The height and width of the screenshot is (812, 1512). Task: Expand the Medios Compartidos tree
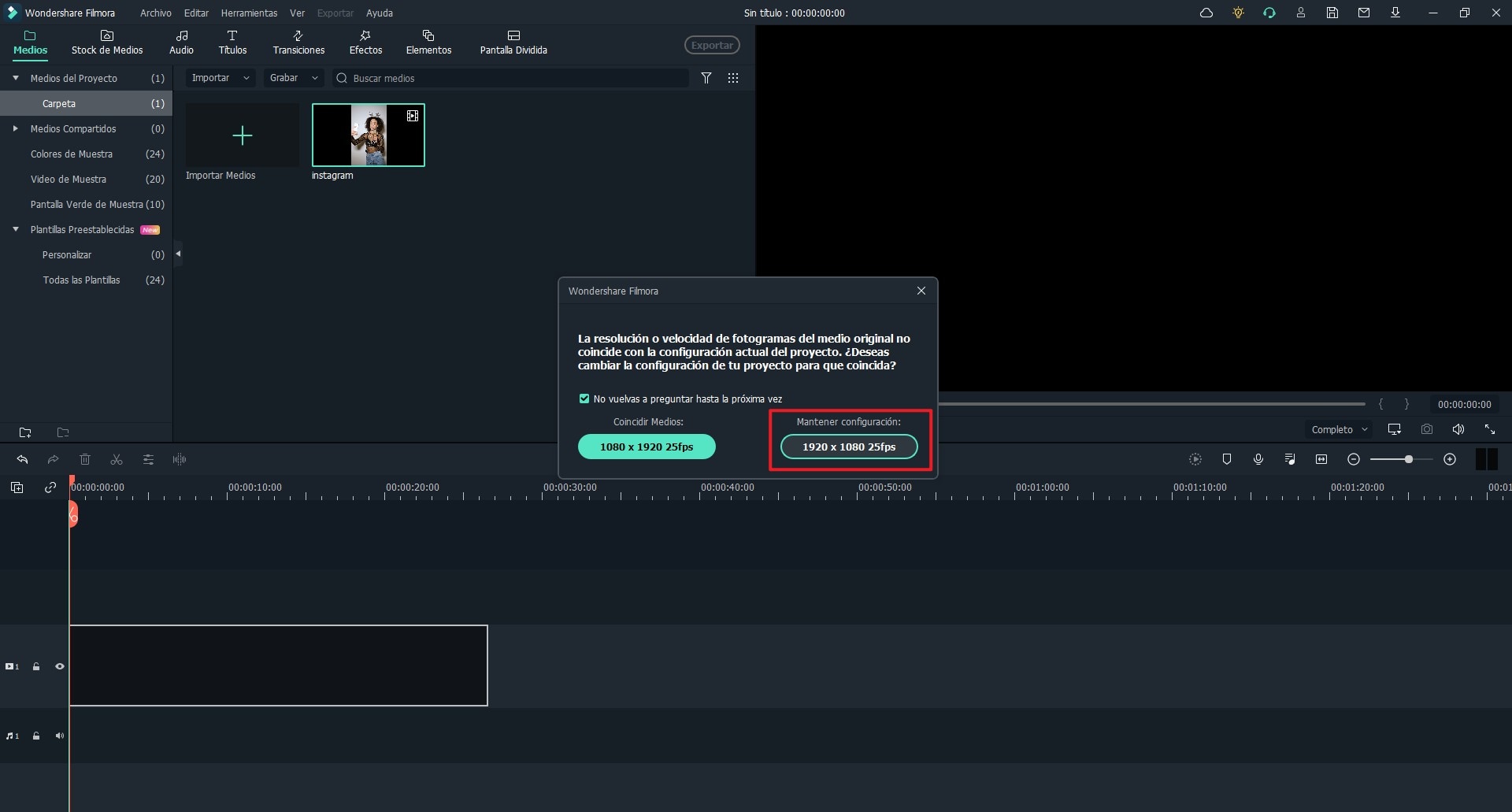tap(16, 128)
